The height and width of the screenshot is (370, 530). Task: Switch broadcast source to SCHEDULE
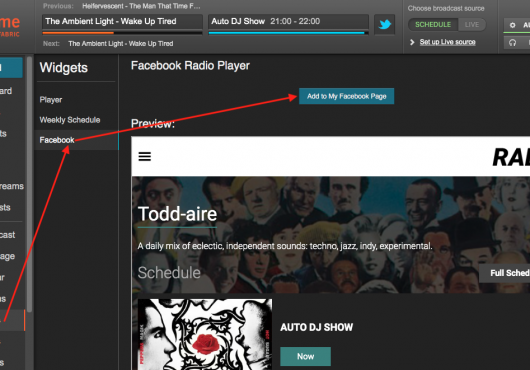[433, 25]
